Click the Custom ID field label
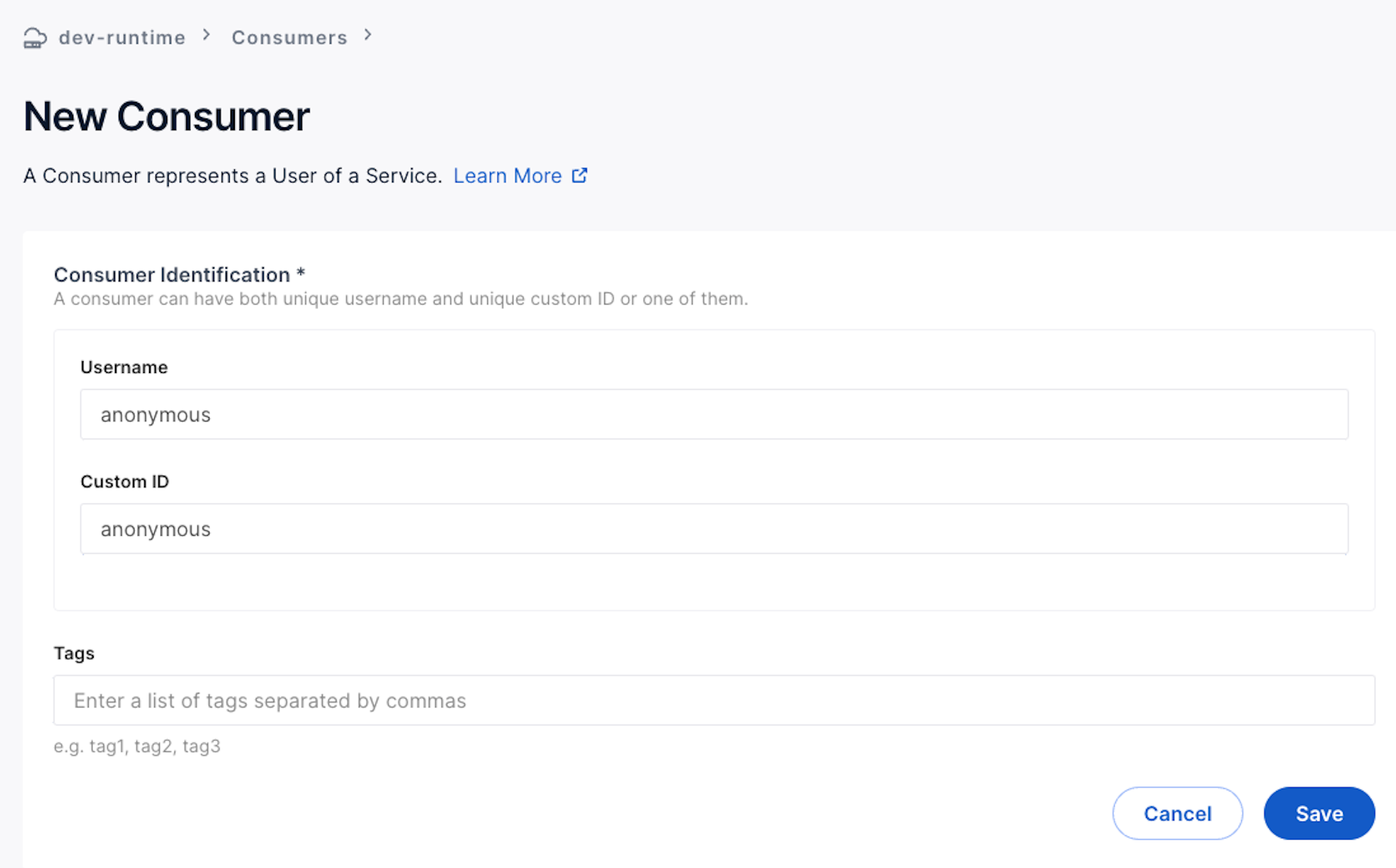 [x=124, y=481]
